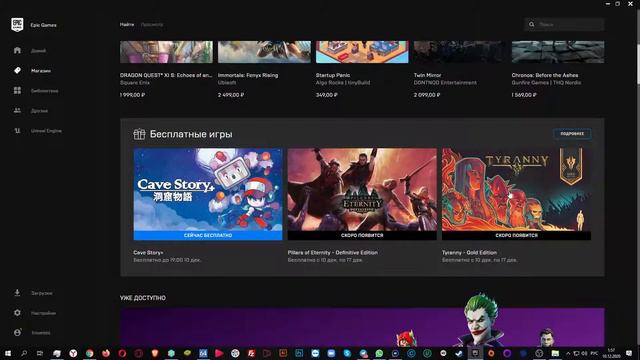
Task: Click Pillars of Eternity - Definitive Edition title
Action: click(x=333, y=253)
